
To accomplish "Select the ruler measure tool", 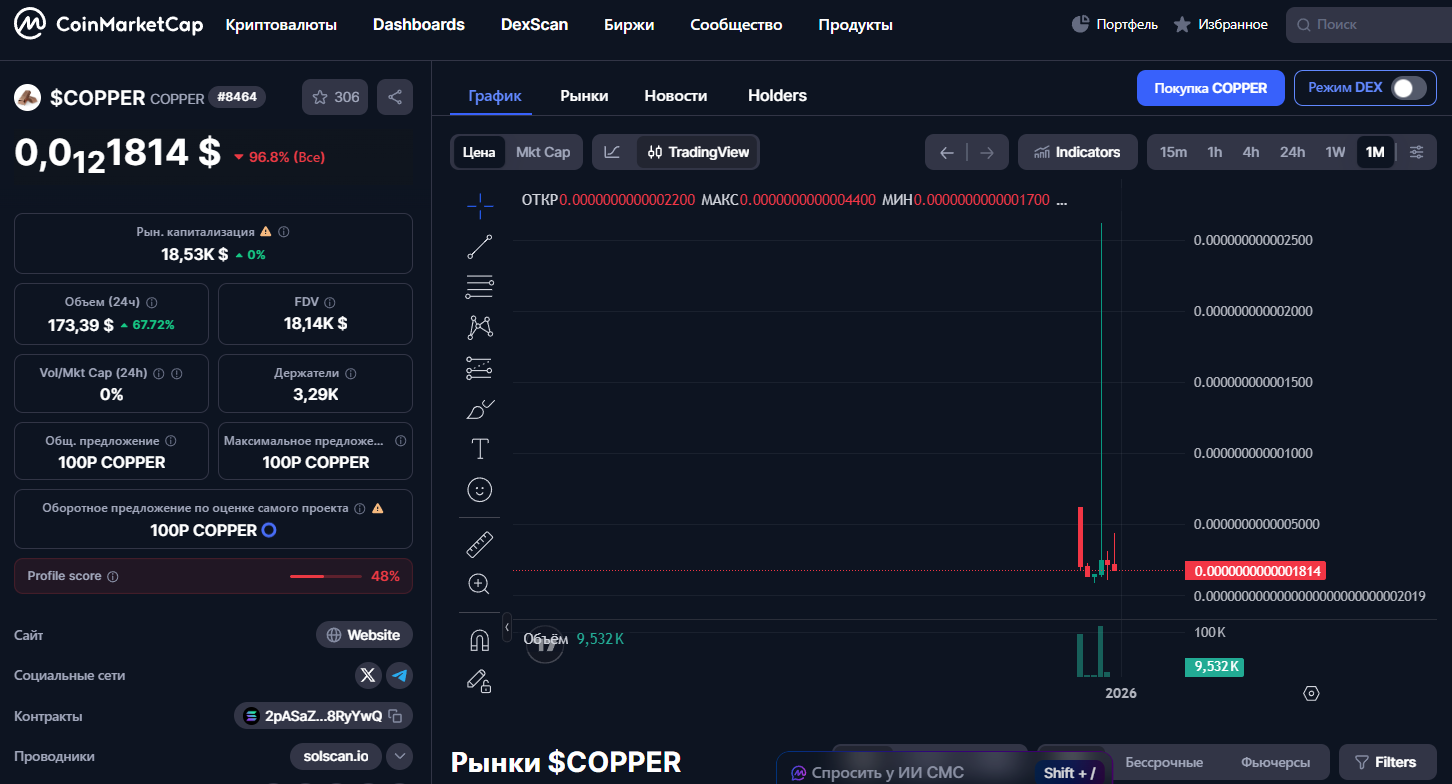I will coord(480,544).
